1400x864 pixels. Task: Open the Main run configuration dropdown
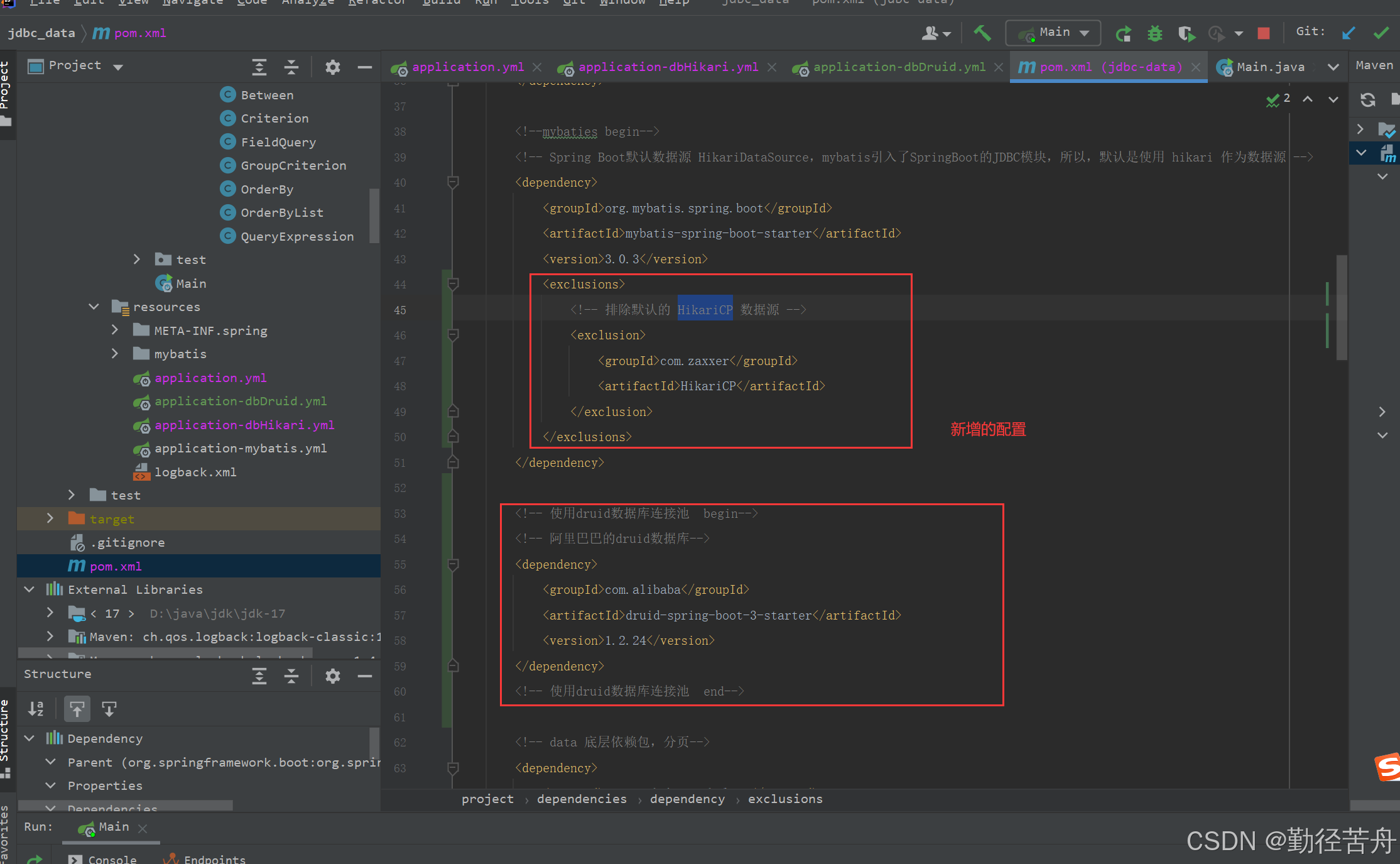1053,33
